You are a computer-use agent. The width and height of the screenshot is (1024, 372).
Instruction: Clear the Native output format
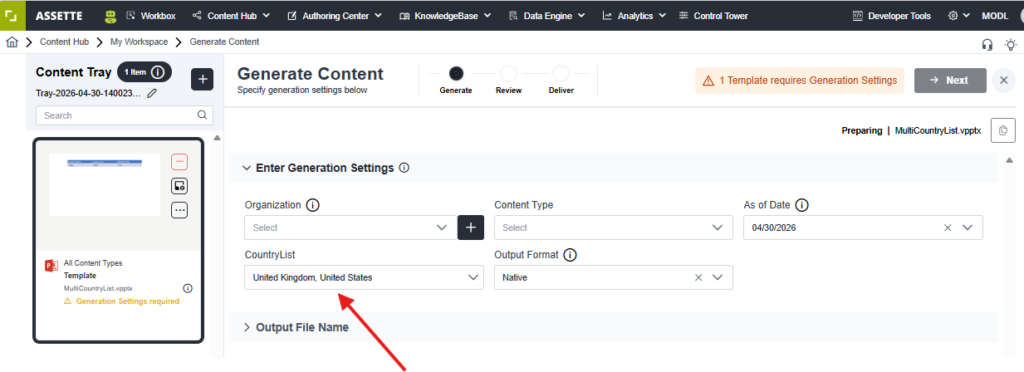tap(698, 277)
